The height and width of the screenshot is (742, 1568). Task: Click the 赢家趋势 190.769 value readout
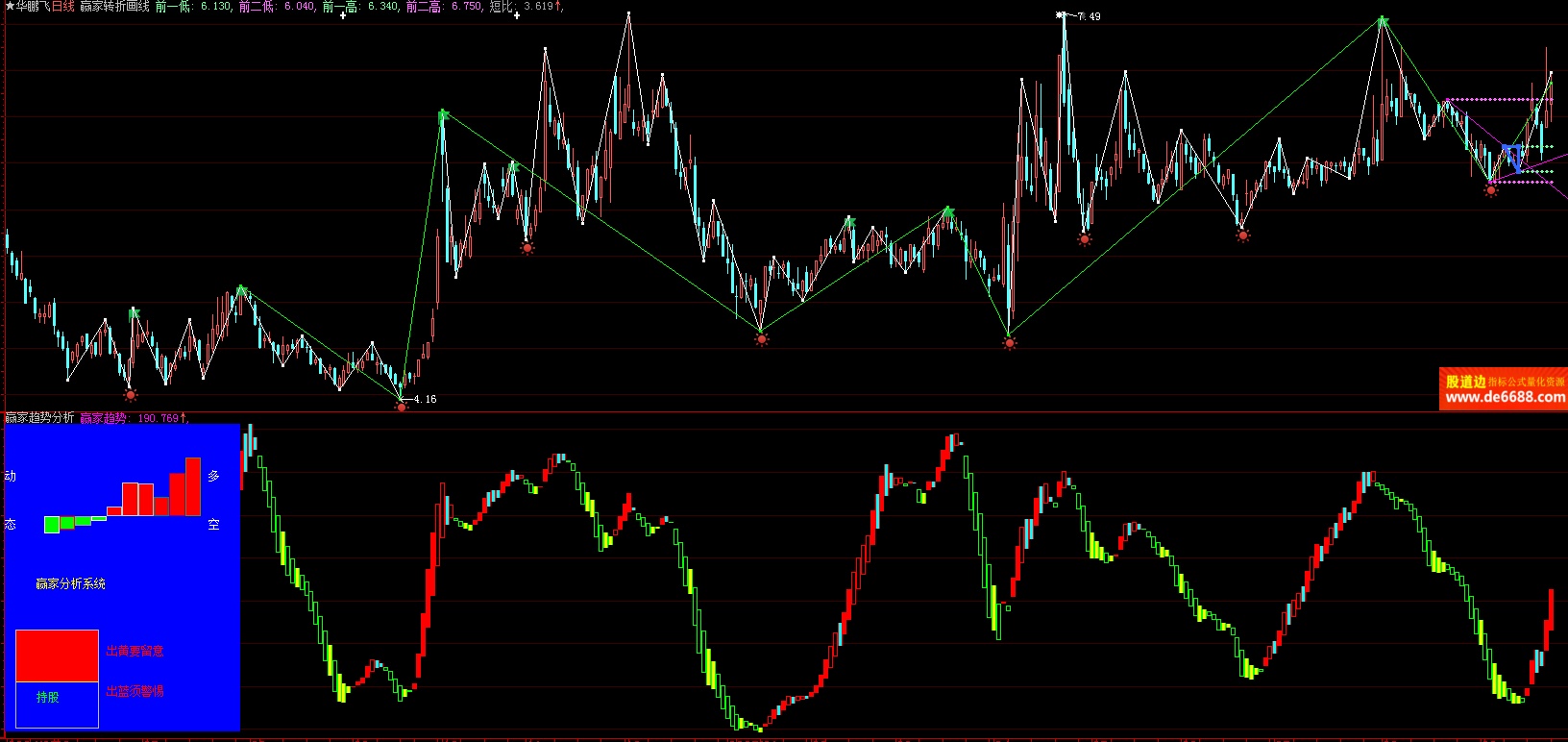tap(134, 418)
